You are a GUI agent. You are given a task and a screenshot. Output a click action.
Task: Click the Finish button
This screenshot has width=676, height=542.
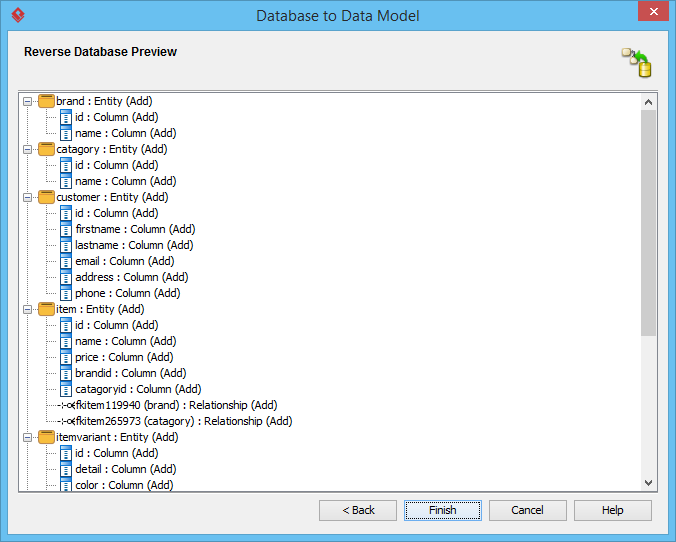click(x=443, y=511)
